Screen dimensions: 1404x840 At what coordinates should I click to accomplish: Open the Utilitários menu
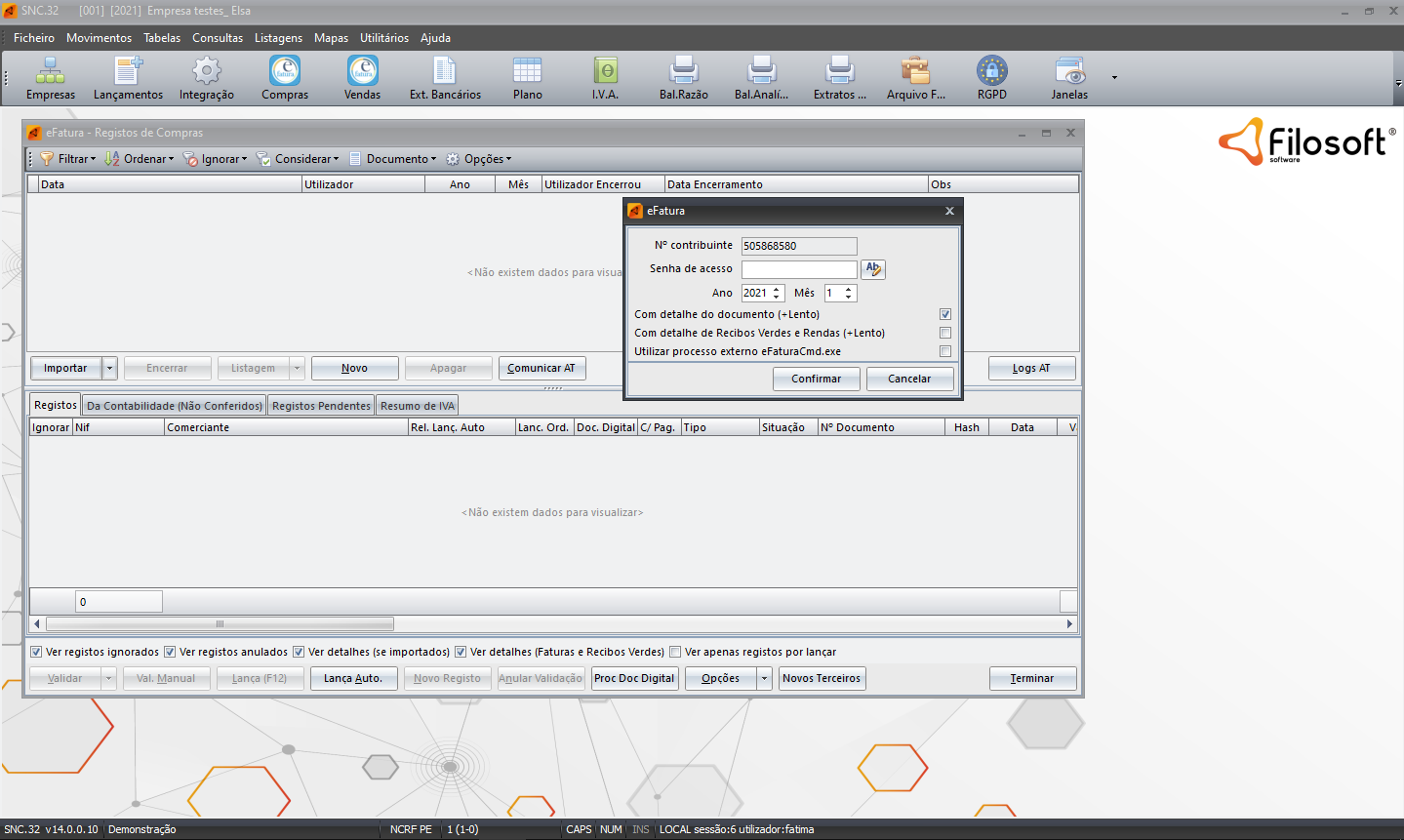click(x=383, y=38)
